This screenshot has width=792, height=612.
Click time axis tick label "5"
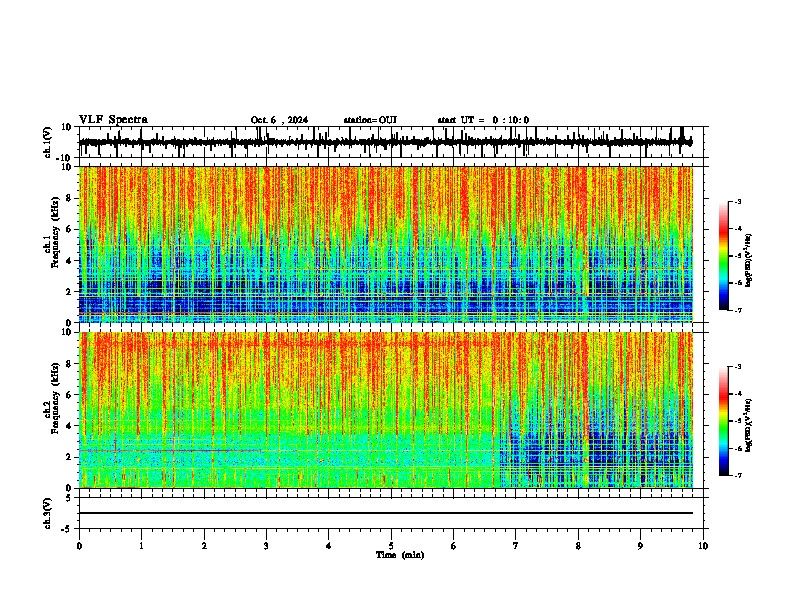pos(391,546)
